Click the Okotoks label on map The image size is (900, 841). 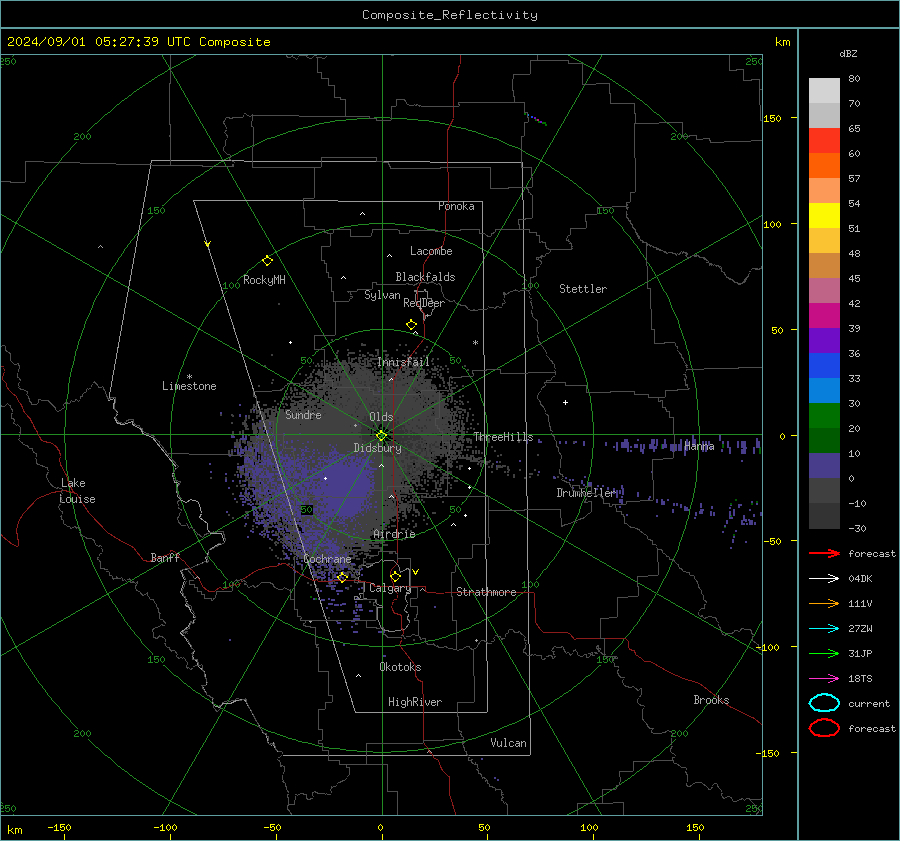[400, 667]
